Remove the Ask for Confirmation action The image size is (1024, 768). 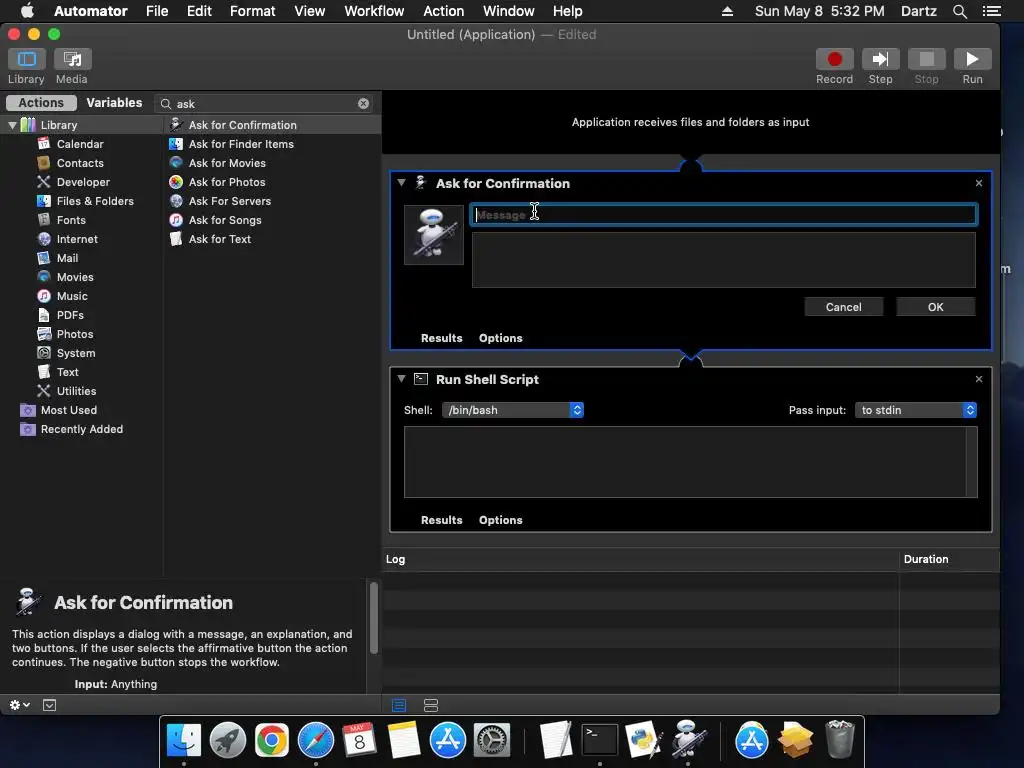point(978,183)
